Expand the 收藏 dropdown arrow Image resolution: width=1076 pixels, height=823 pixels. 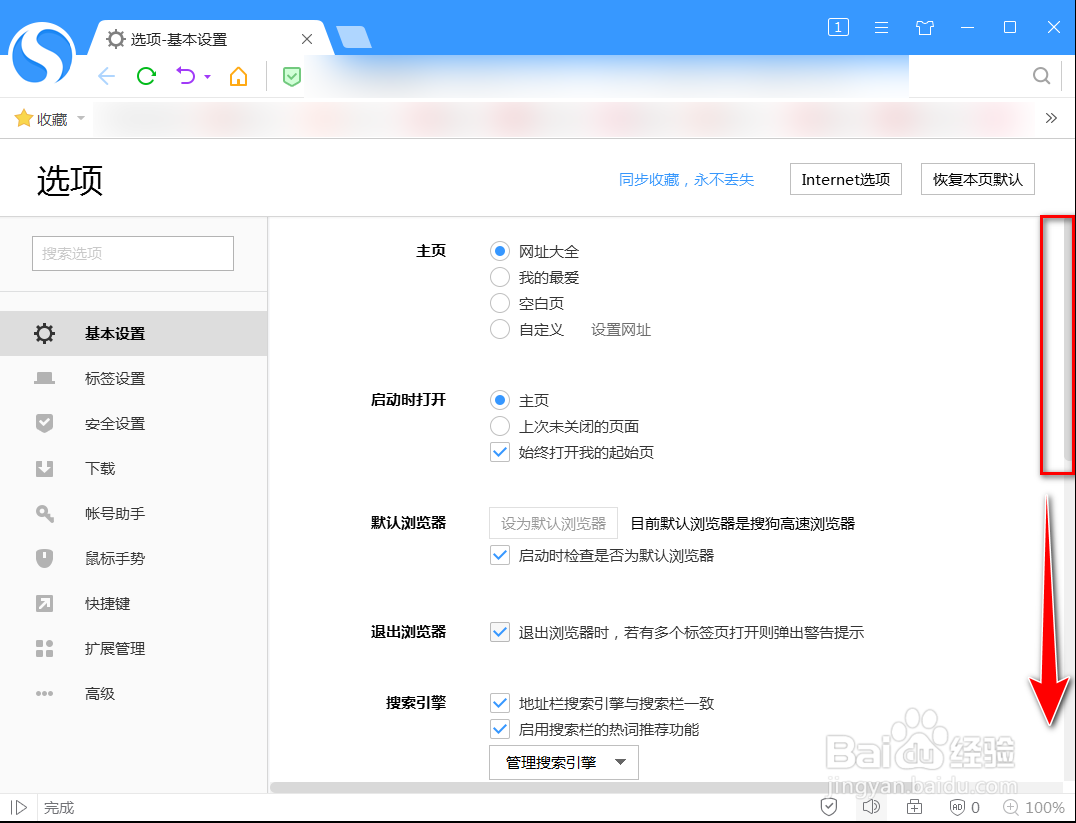coord(81,118)
